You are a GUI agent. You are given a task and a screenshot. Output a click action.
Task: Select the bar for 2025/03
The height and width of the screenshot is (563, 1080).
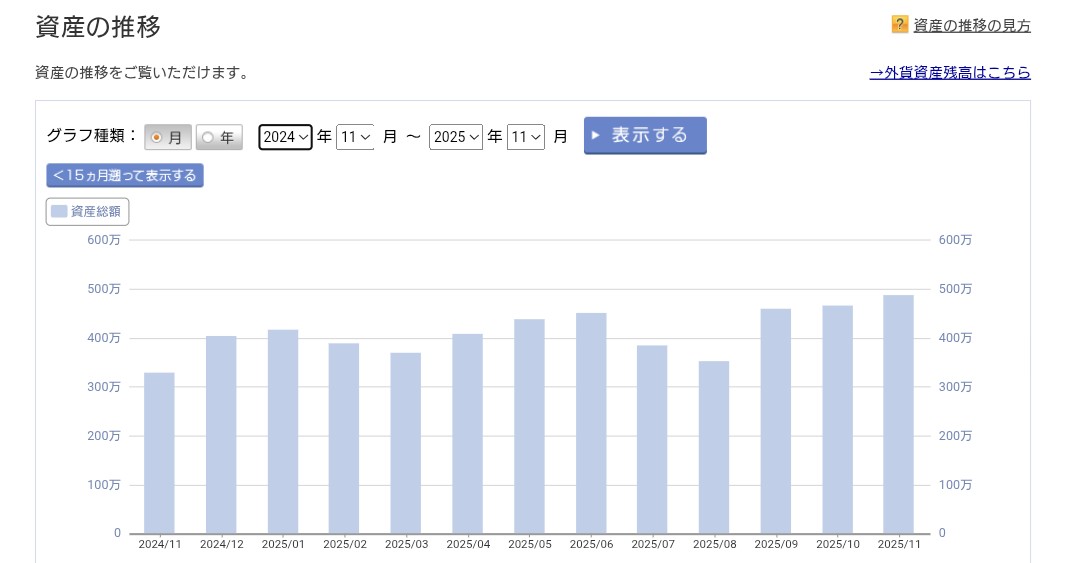coord(406,443)
